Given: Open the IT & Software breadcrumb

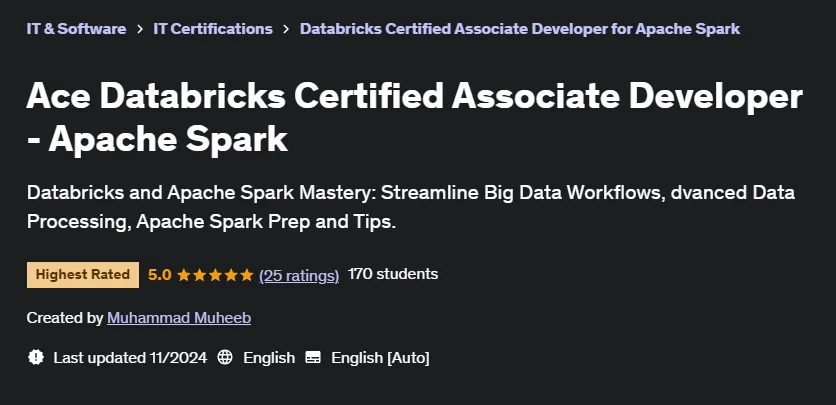Looking at the screenshot, I should coord(76,29).
